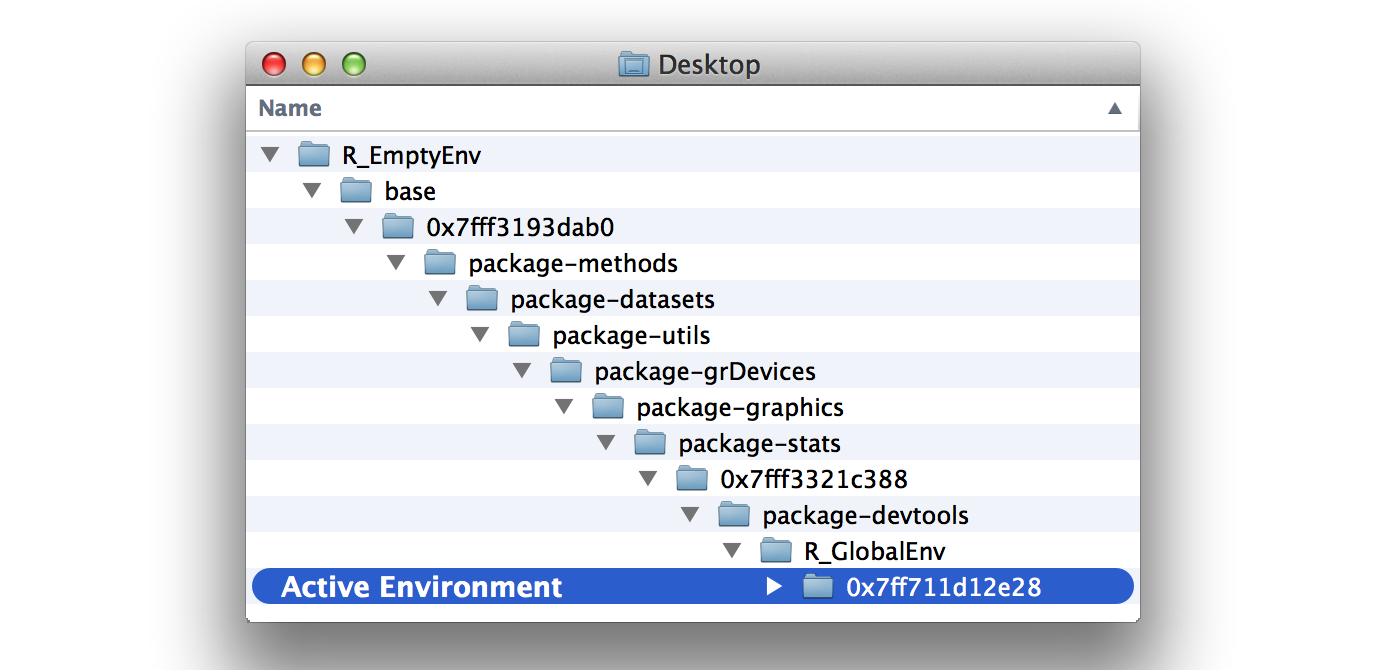The image size is (1399, 670).
Task: Click the package-methods folder icon
Action: pos(440,263)
